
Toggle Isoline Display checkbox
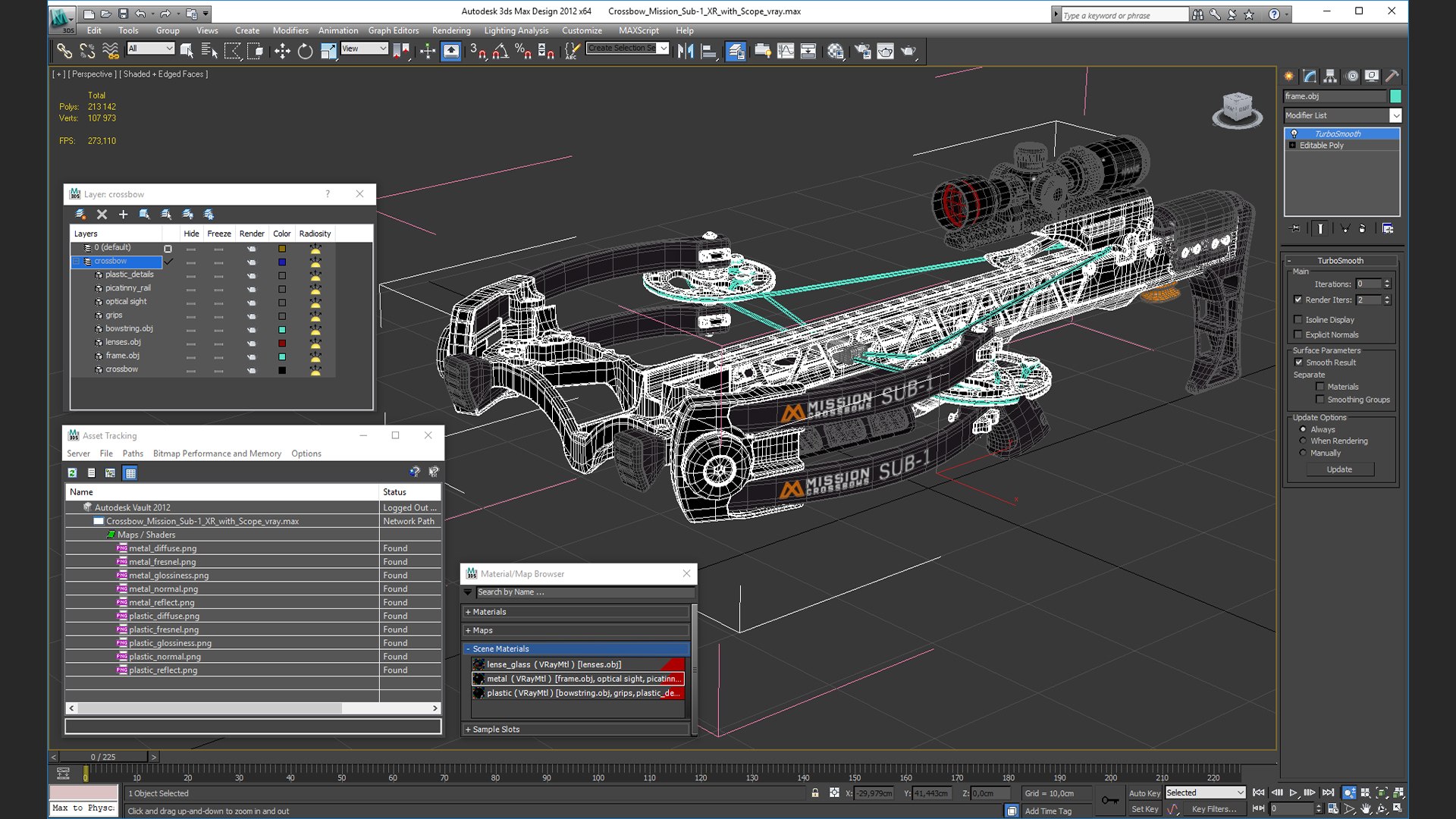point(1298,319)
